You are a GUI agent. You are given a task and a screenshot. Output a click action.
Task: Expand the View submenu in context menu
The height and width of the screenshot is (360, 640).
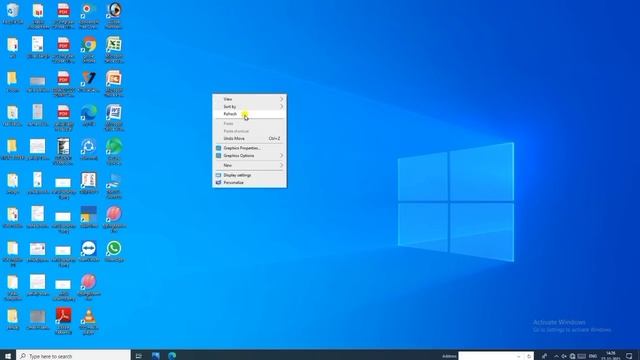(x=249, y=99)
